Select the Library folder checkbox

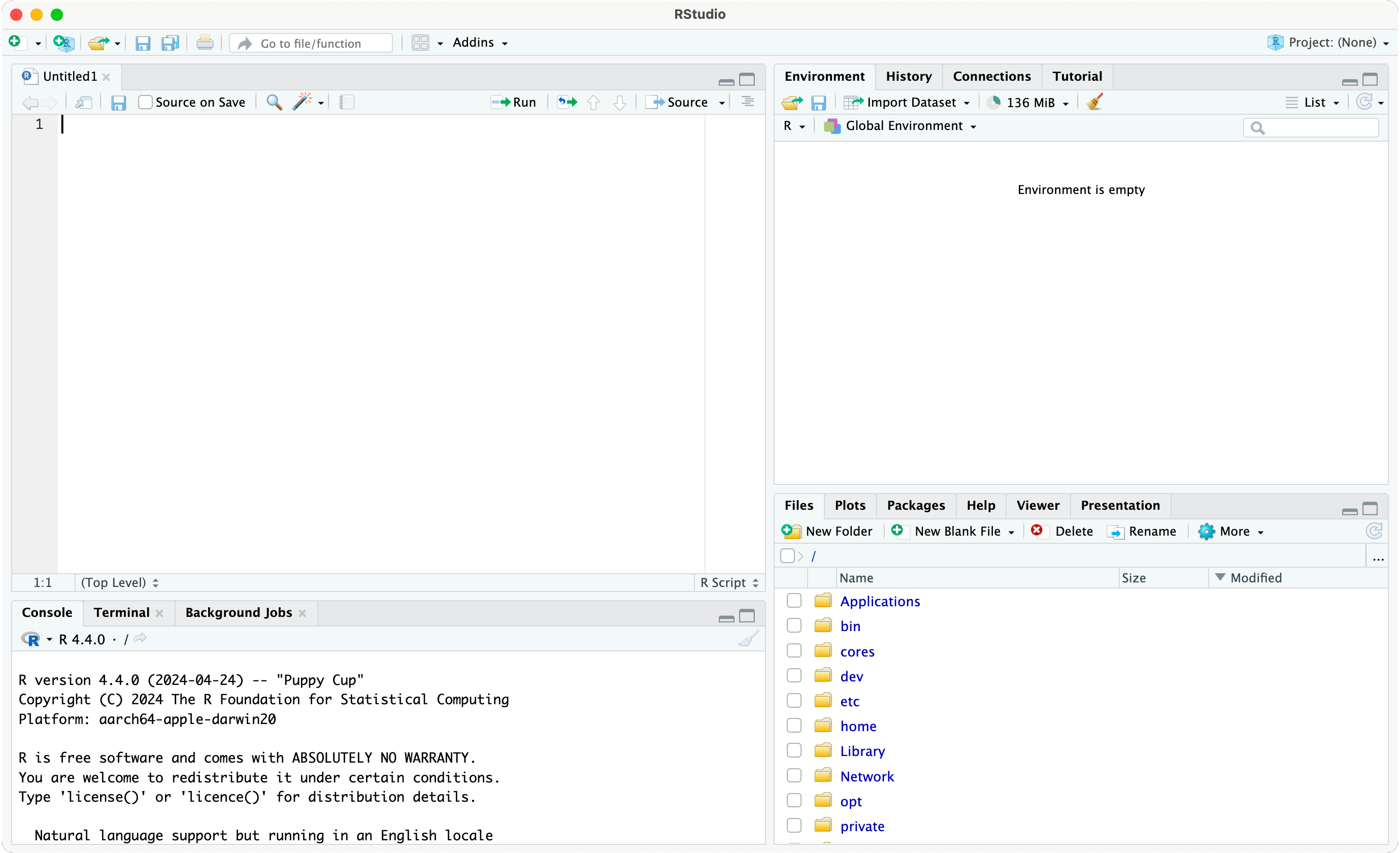click(x=794, y=751)
